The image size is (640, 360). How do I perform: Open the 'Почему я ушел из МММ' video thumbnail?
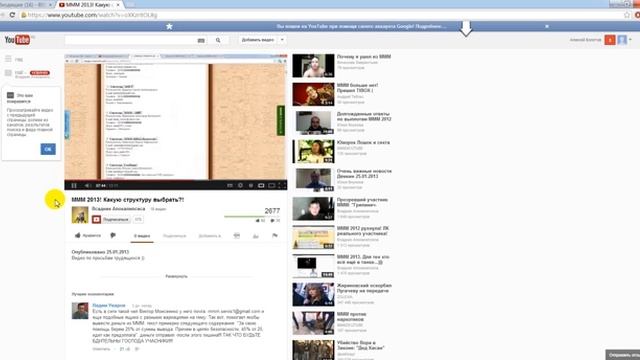[x=313, y=66]
